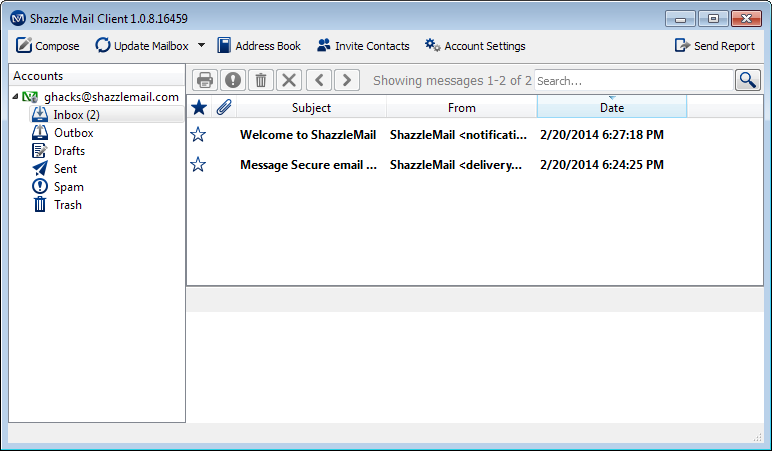Collapse the ghacks@shazzlemail.com account tree
The height and width of the screenshot is (451, 772).
(15, 97)
